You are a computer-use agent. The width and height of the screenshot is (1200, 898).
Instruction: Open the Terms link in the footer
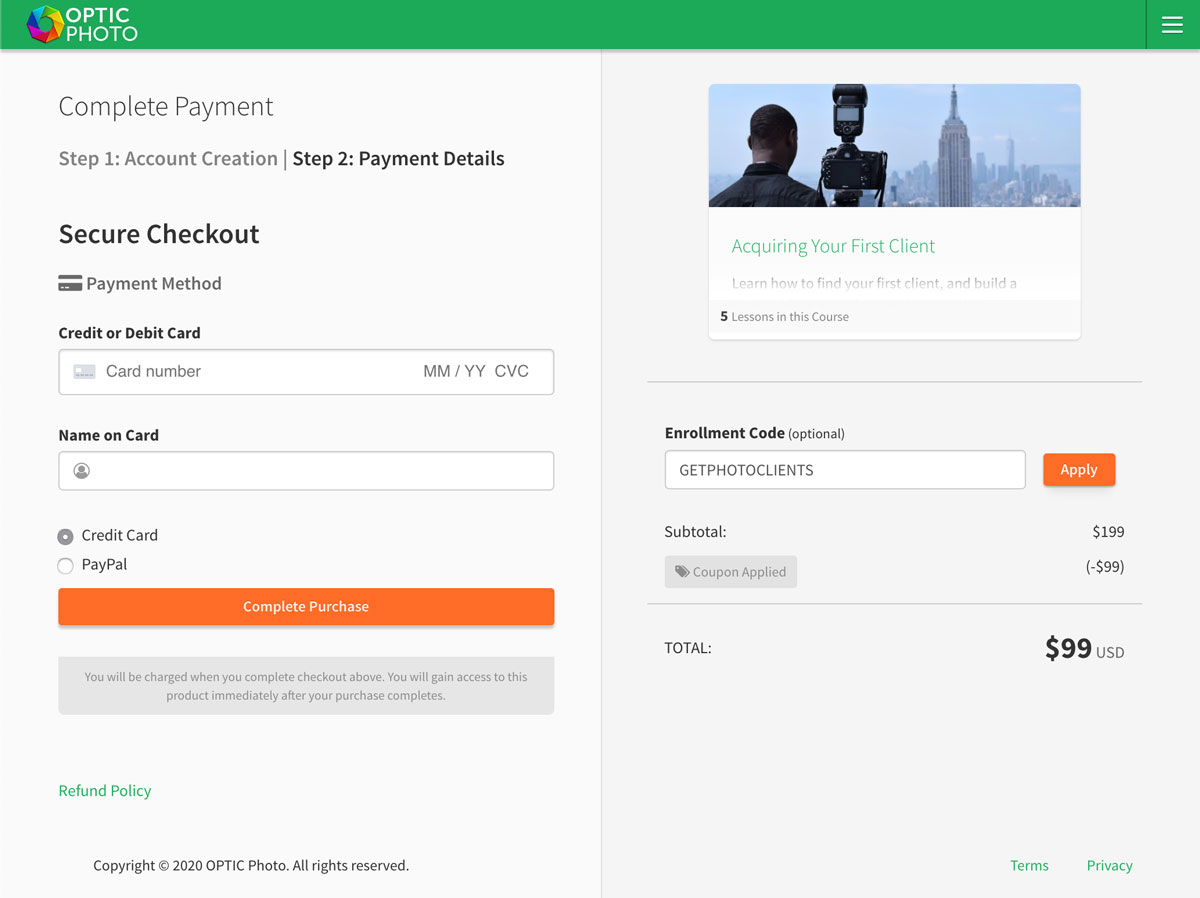coord(1029,866)
